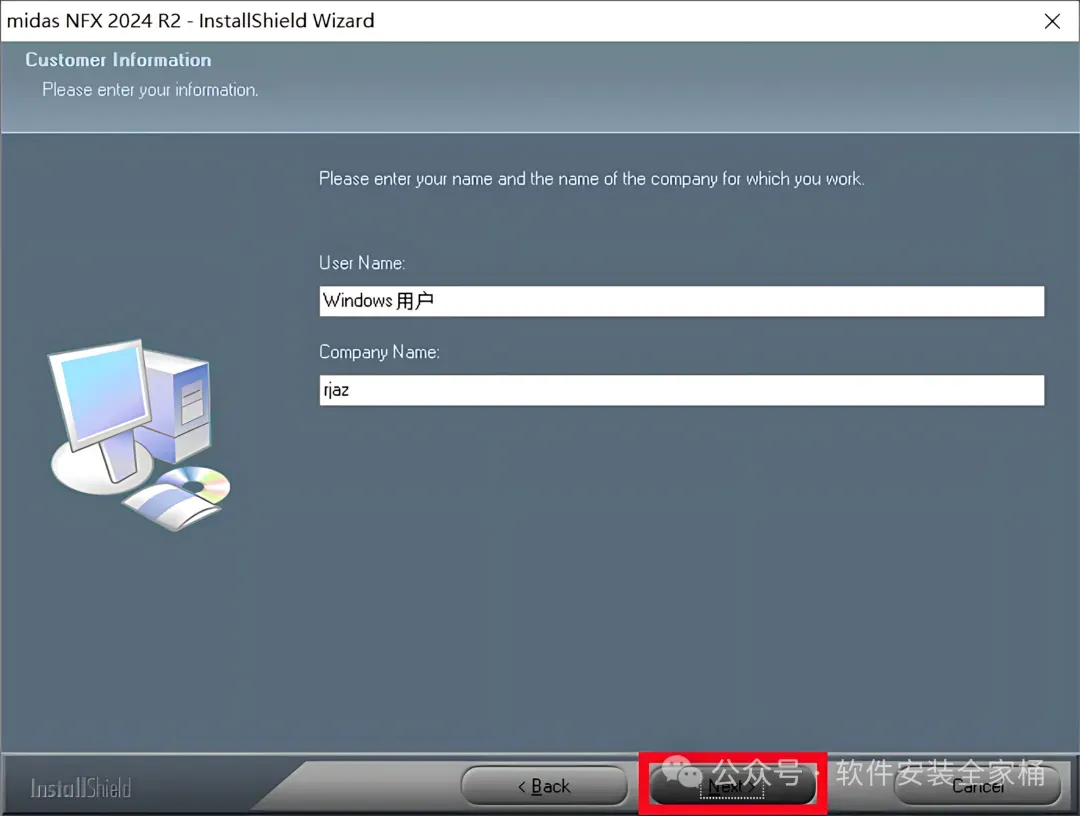This screenshot has width=1080, height=816.
Task: Close the InstallShield Wizard window
Action: [x=1052, y=21]
